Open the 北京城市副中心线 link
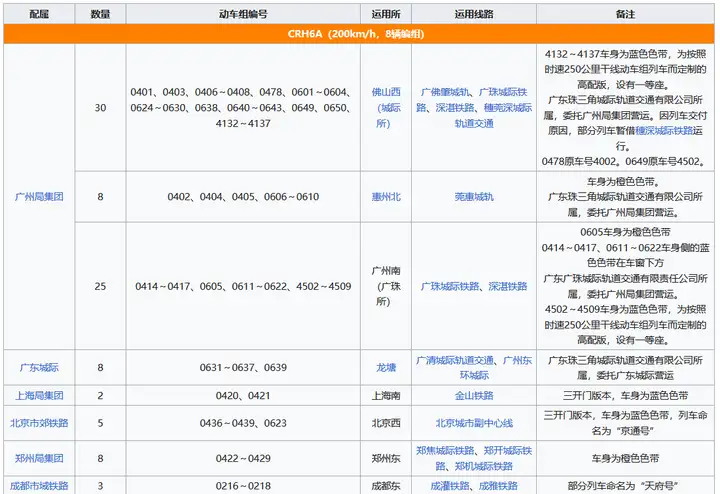 (x=474, y=423)
